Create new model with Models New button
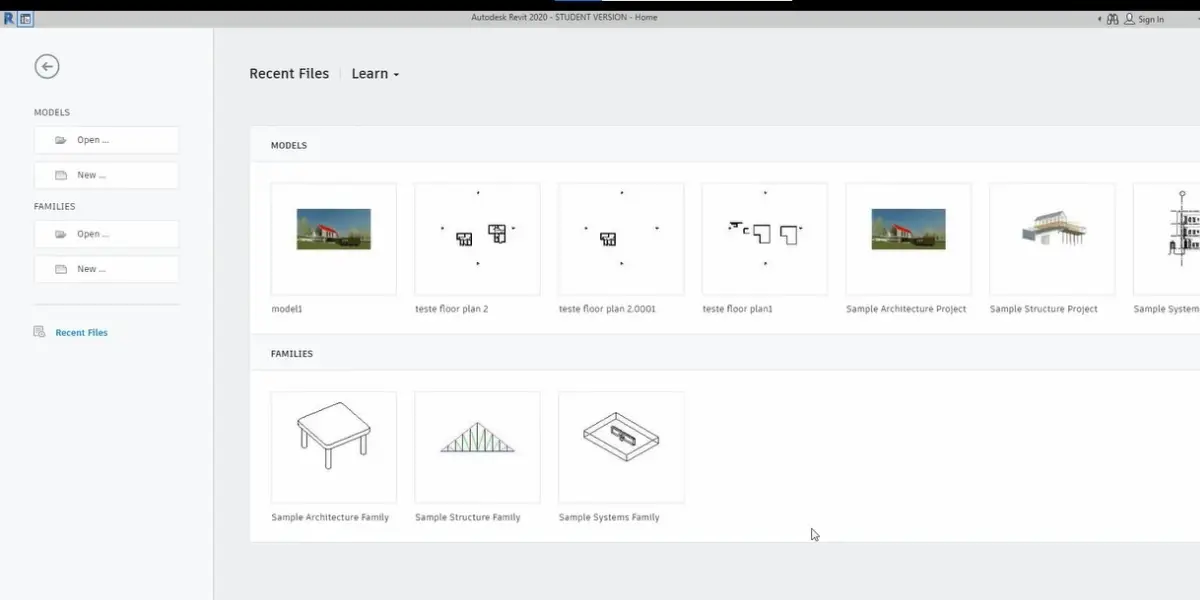Viewport: 1200px width, 600px height. (106, 175)
